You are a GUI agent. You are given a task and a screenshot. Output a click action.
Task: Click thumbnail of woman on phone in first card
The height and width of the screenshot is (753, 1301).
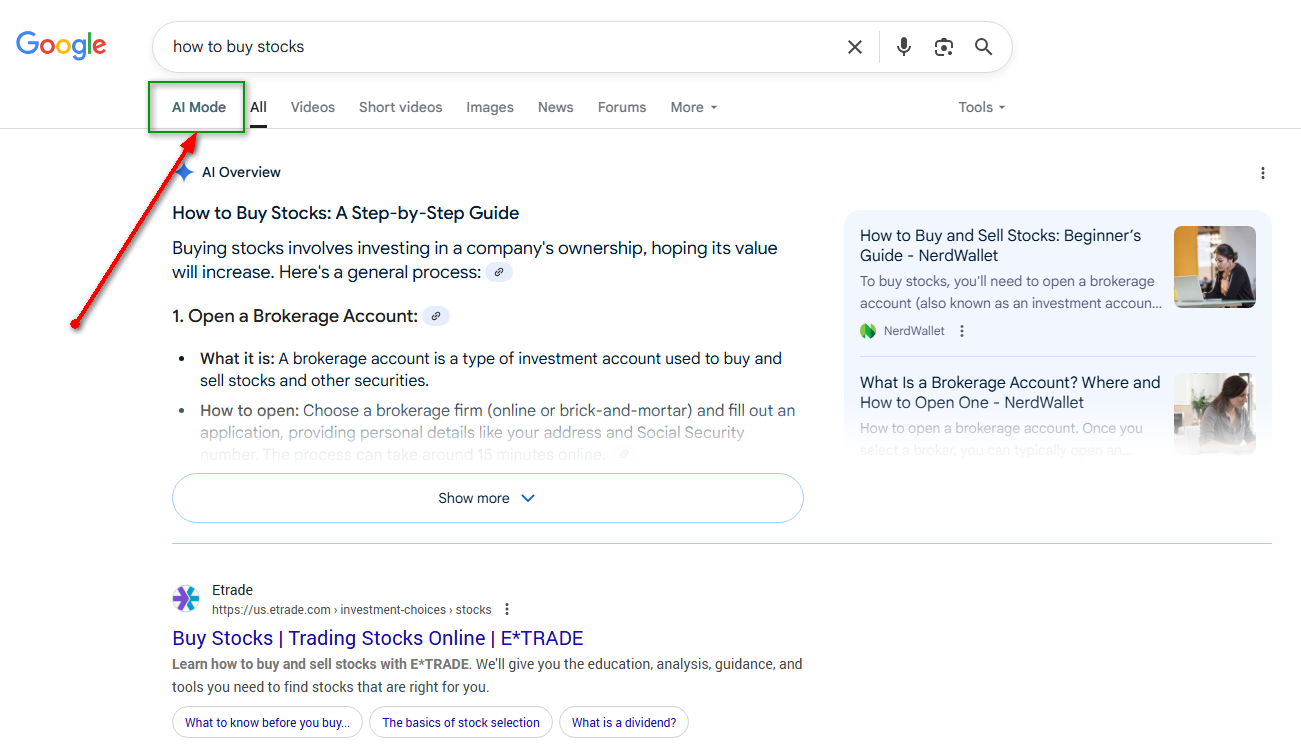click(1214, 266)
